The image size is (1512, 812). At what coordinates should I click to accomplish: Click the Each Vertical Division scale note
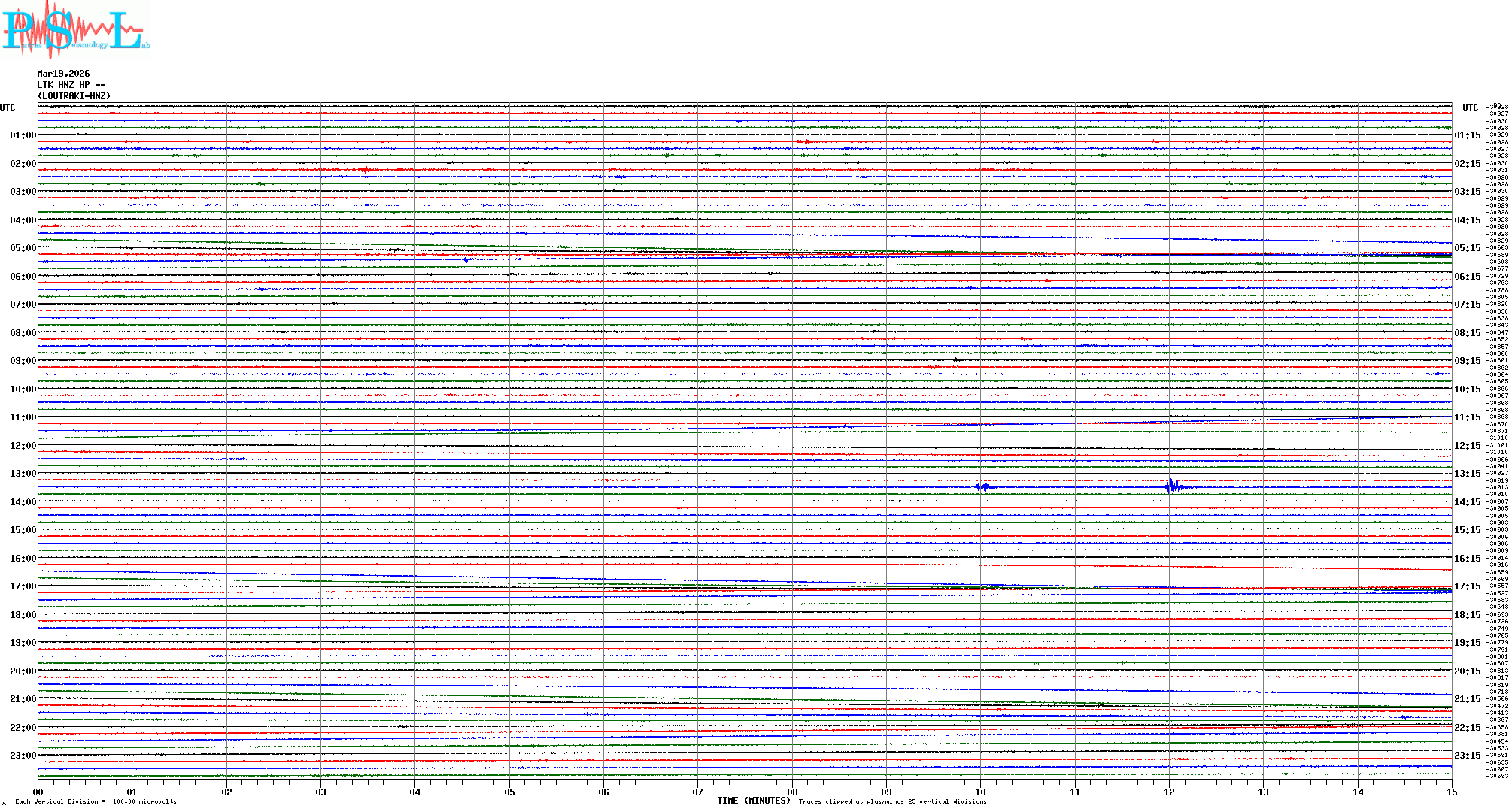(x=96, y=801)
